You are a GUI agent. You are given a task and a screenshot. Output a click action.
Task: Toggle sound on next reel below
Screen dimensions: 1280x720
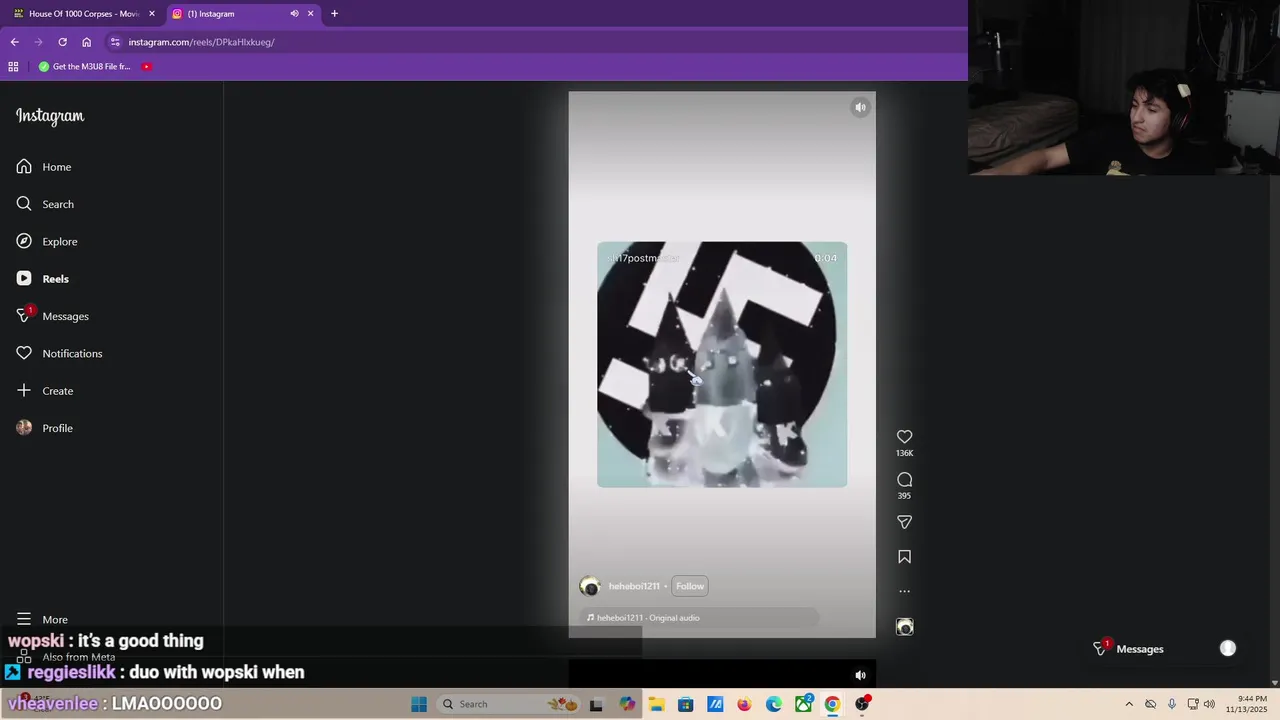tap(860, 675)
